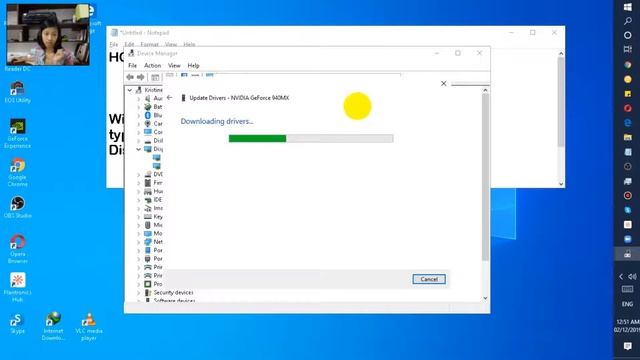The width and height of the screenshot is (640, 360).
Task: Open the ENG language indicator
Action: [x=627, y=304]
